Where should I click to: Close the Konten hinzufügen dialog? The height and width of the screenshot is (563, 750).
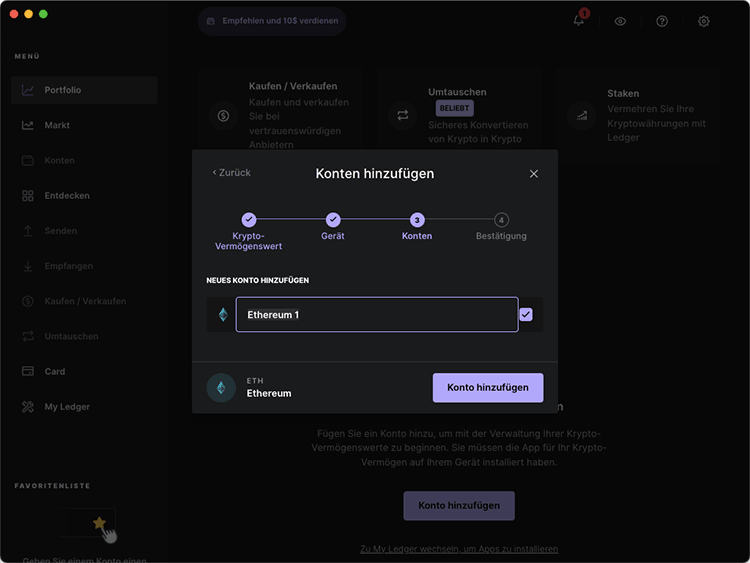534,174
